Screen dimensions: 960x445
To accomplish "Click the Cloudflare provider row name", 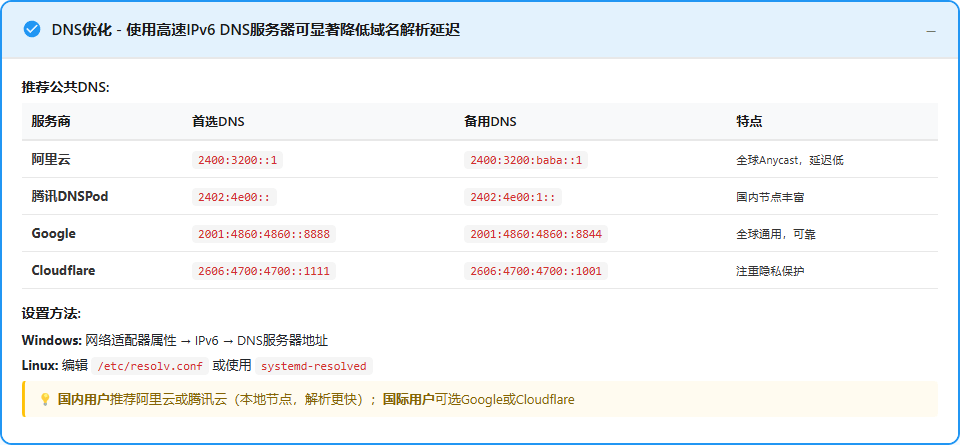I will click(65, 270).
